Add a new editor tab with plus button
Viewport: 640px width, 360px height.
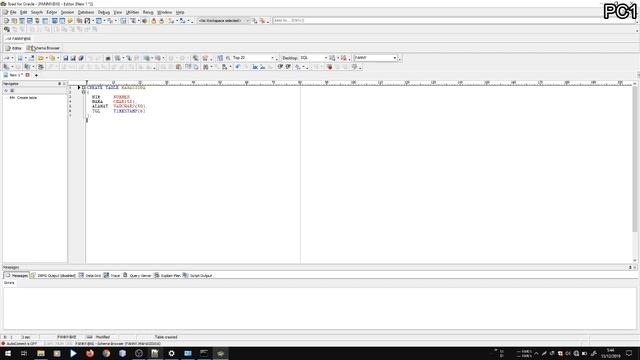[36, 75]
